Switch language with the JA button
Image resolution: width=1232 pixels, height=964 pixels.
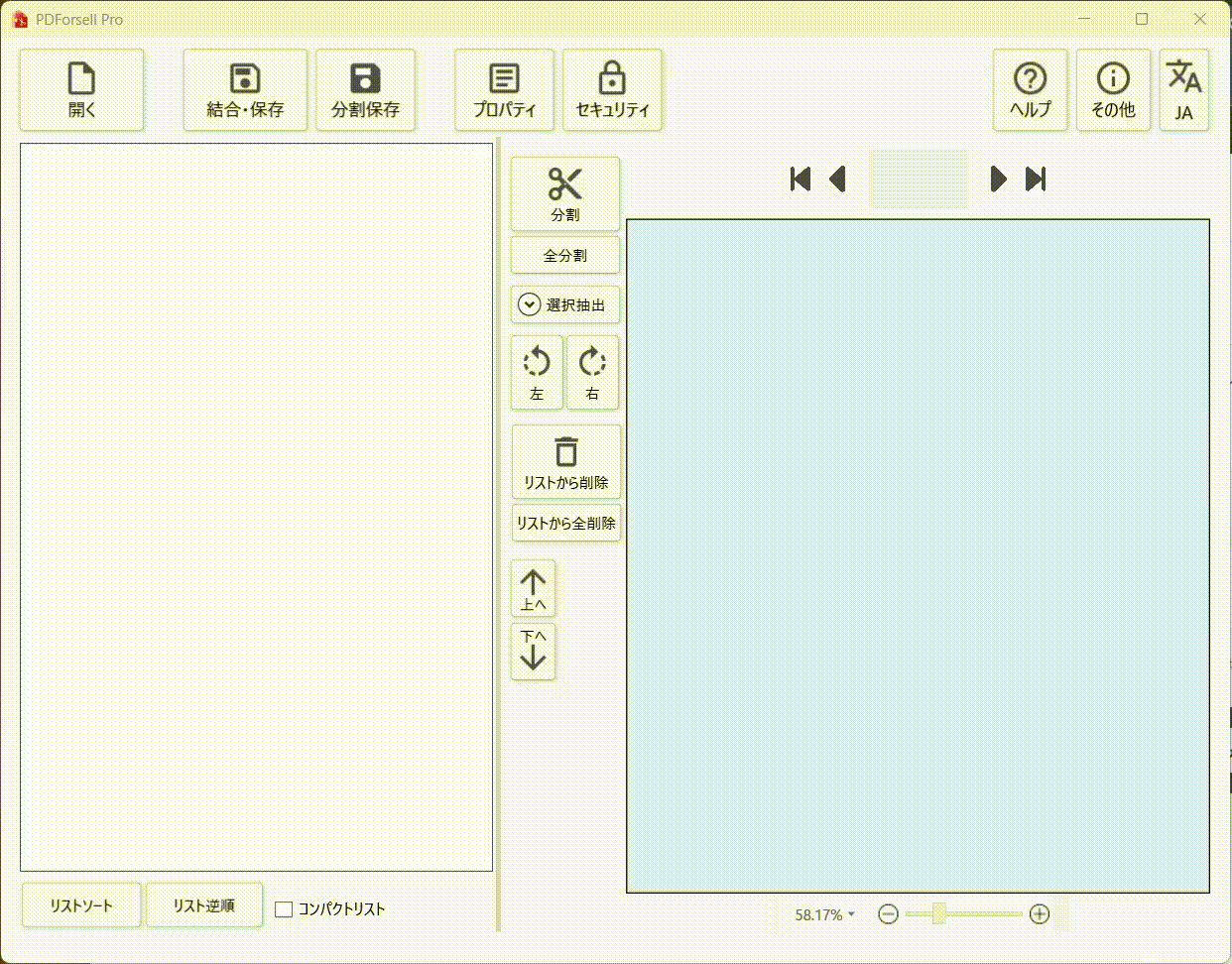(x=1183, y=89)
